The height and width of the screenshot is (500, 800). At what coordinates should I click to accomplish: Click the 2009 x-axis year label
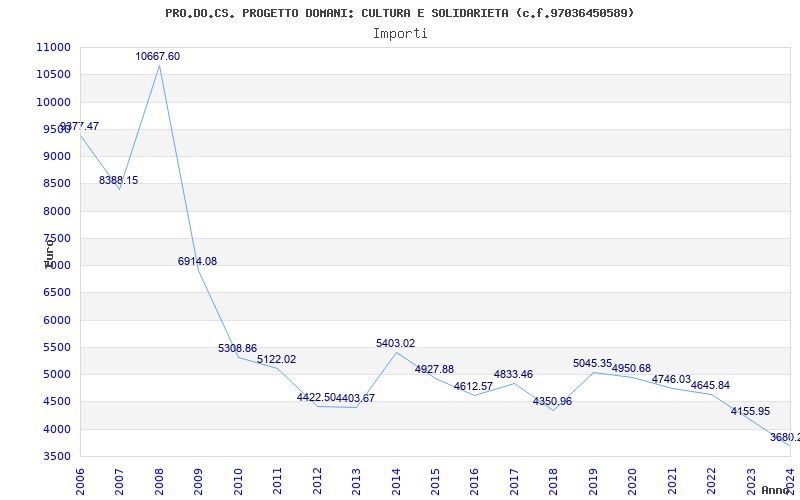[x=198, y=481]
